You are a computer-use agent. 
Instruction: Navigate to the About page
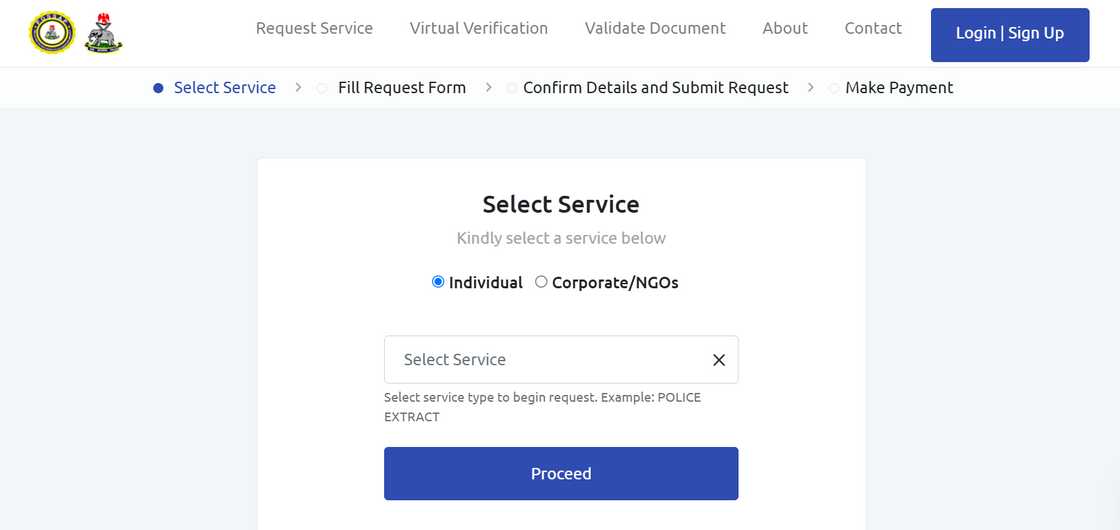pos(785,28)
